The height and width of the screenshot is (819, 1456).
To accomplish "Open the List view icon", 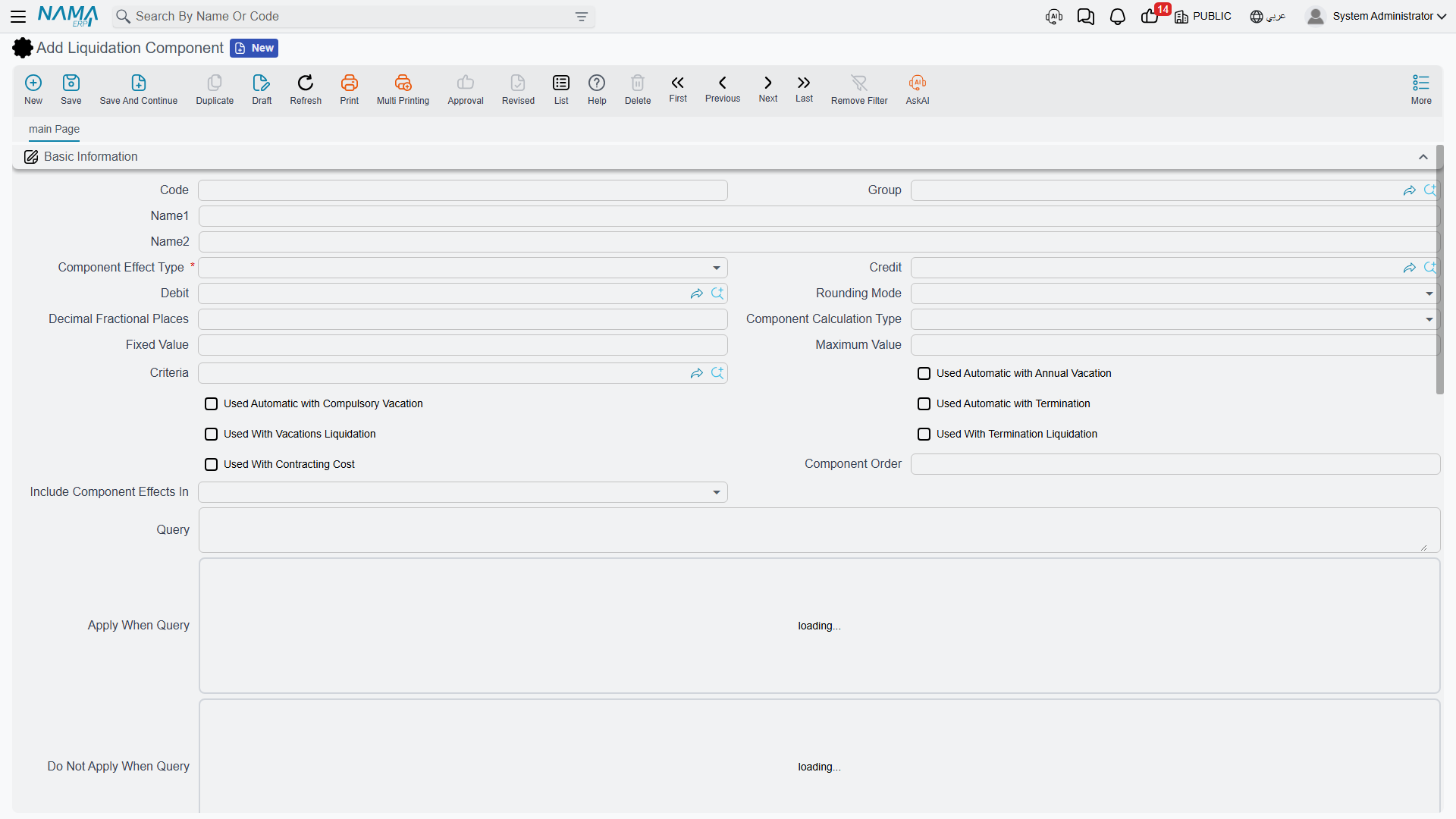I will point(561,83).
